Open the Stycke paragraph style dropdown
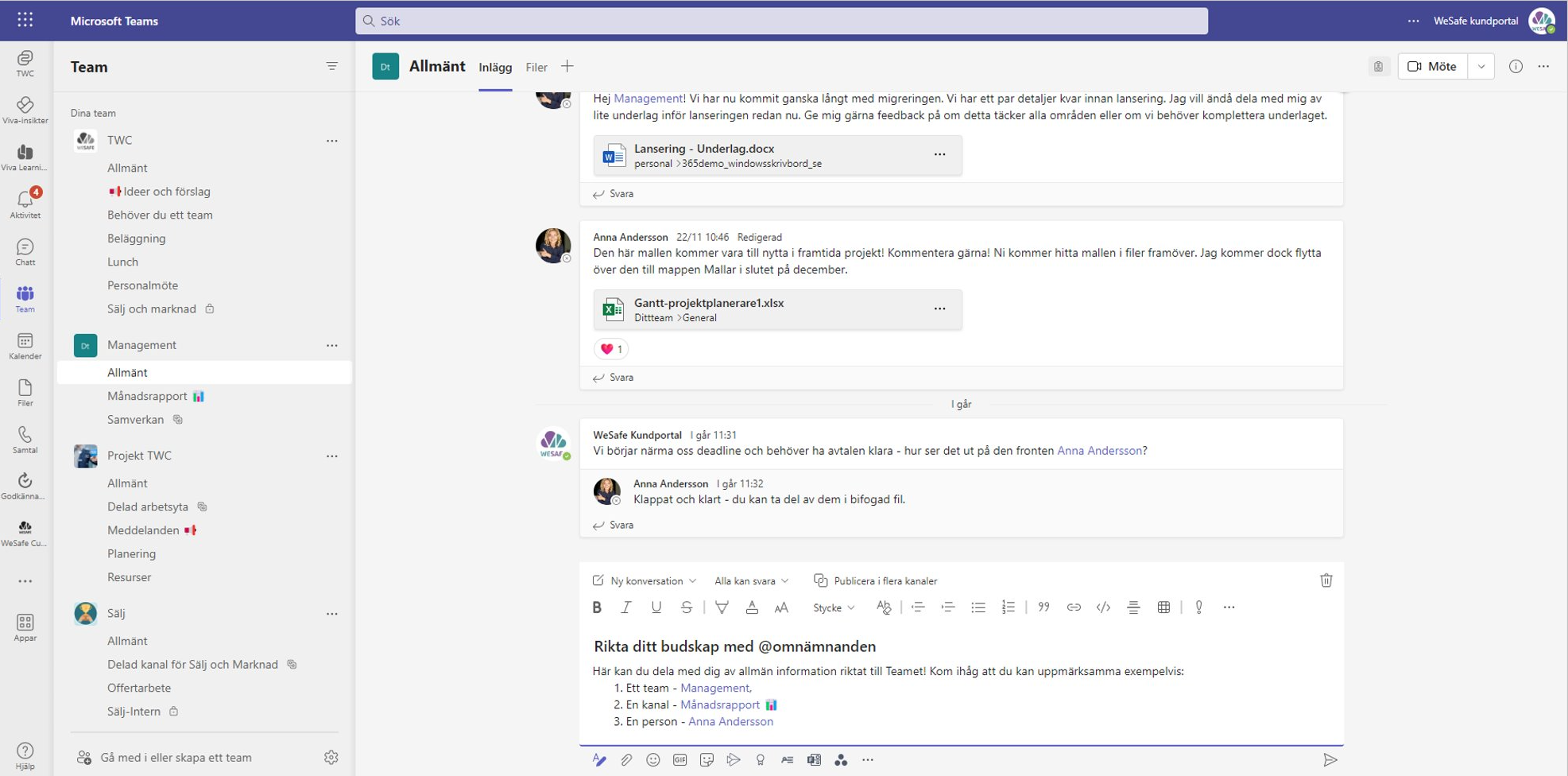The image size is (1568, 776). [x=833, y=607]
